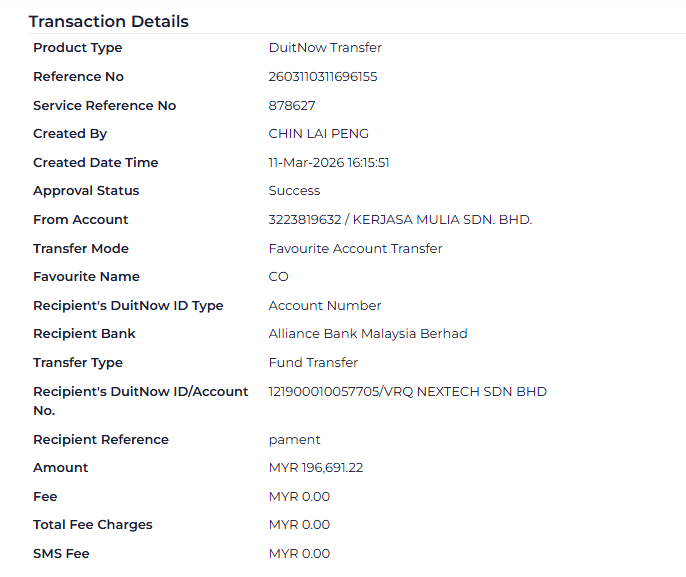686x577 pixels.
Task: Click the recipient reference pament text
Action: [x=295, y=440]
